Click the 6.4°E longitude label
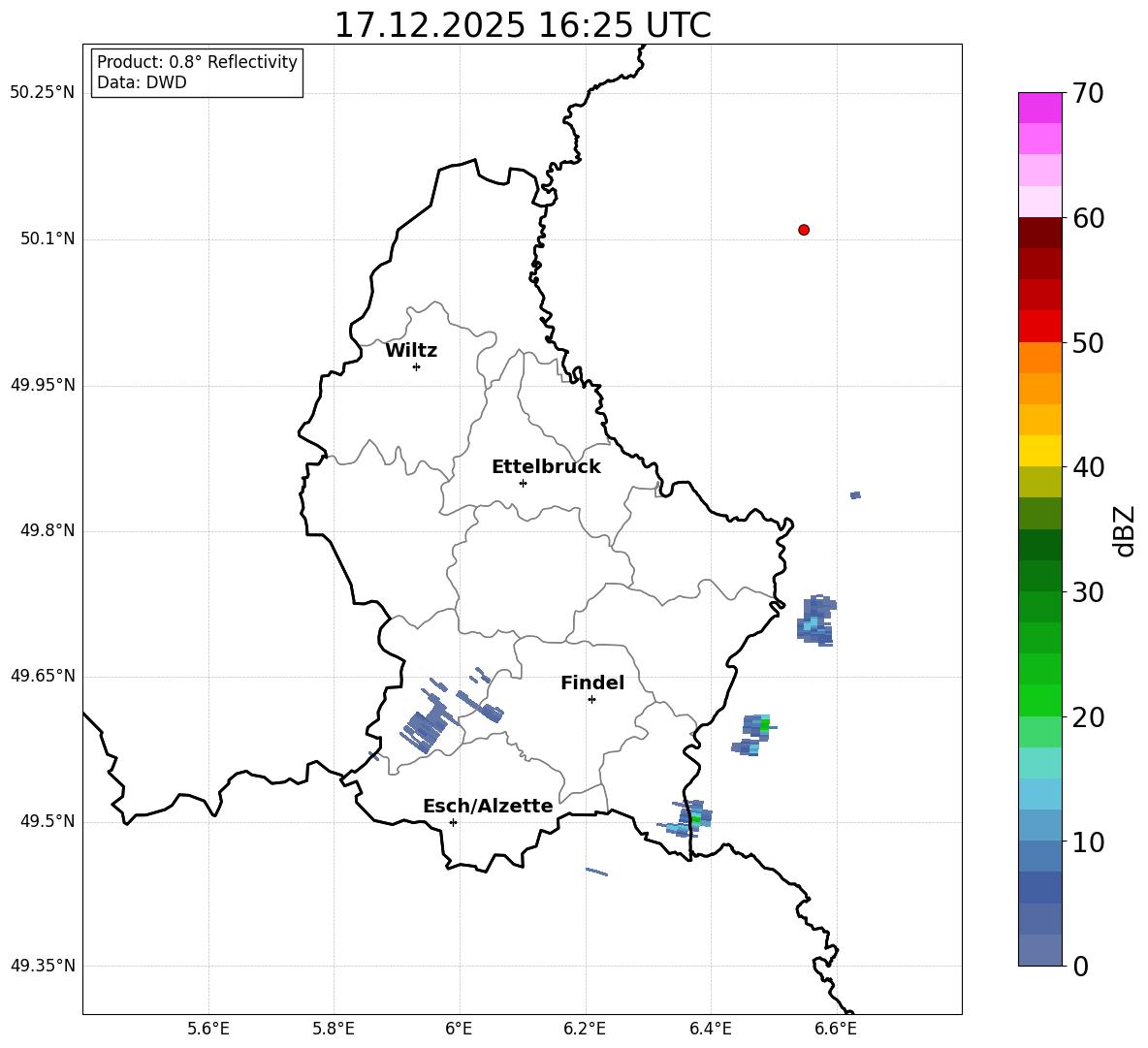The image size is (1148, 1048). [x=710, y=1029]
